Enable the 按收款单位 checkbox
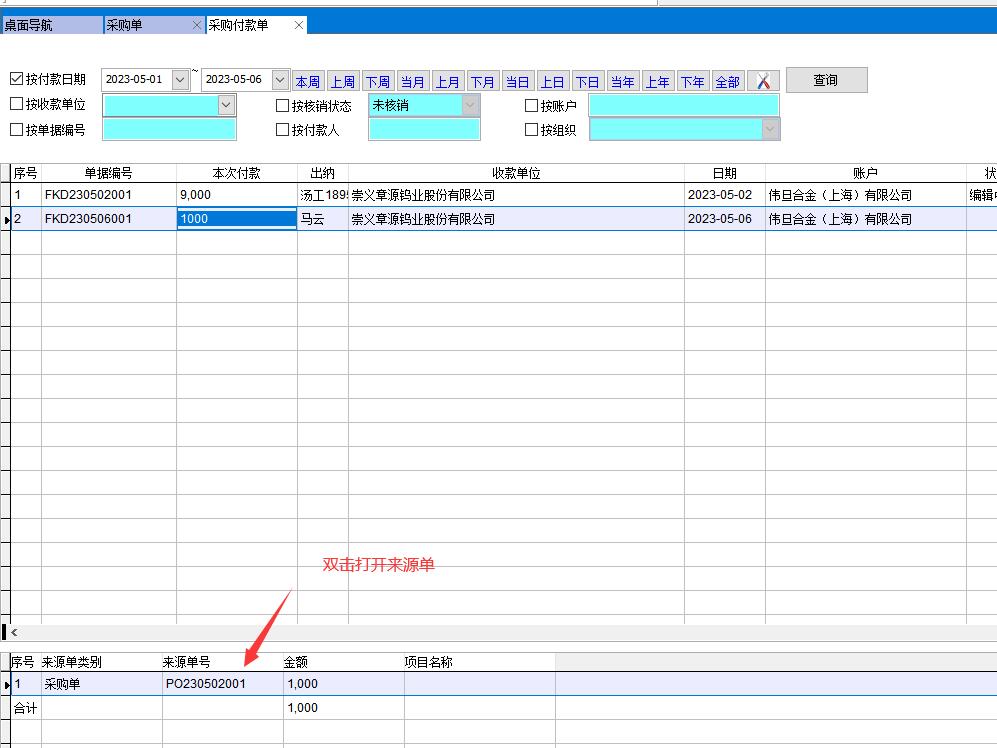This screenshot has width=997, height=748. [x=16, y=104]
